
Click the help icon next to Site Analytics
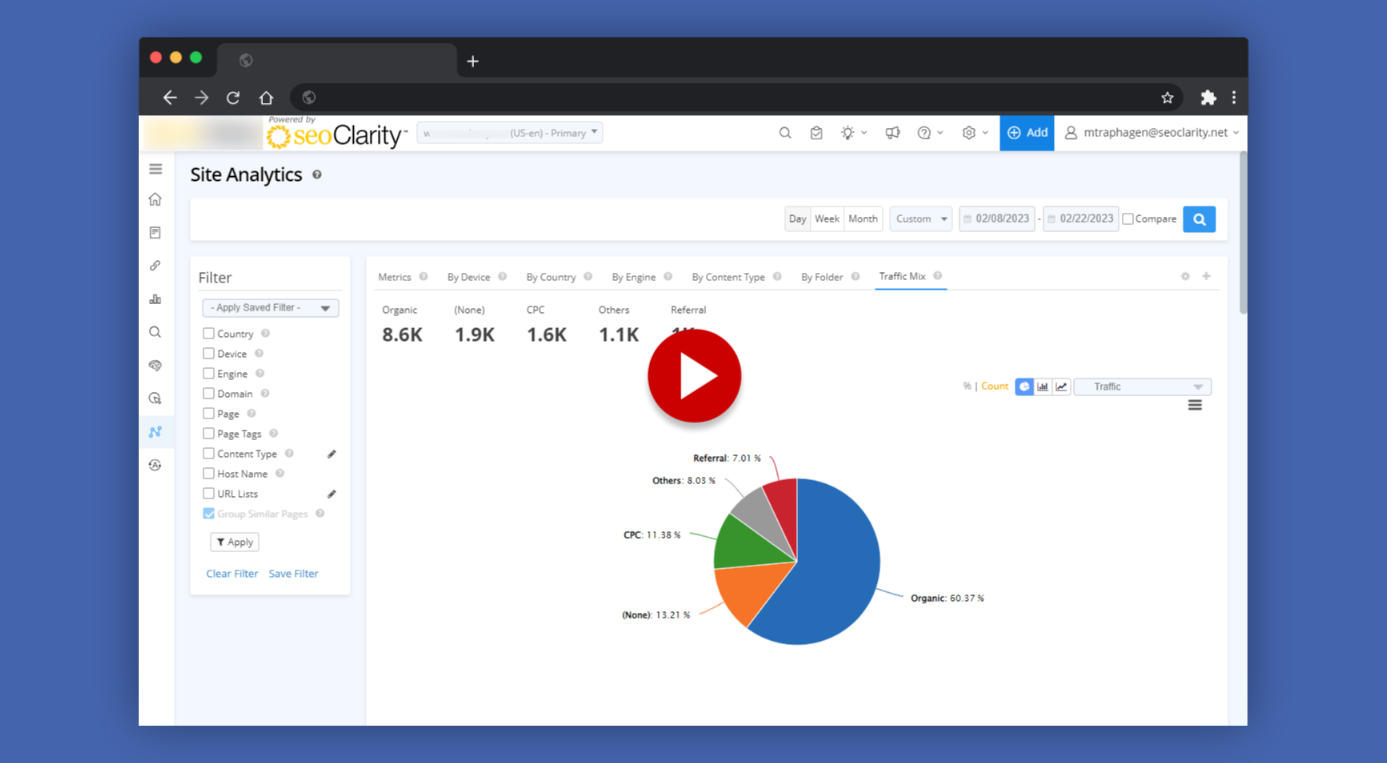317,175
